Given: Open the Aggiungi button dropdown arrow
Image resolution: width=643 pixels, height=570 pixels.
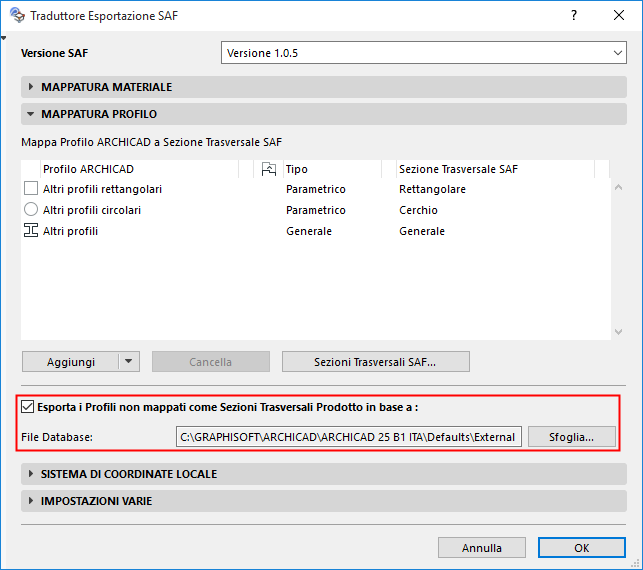Looking at the screenshot, I should click(129, 361).
